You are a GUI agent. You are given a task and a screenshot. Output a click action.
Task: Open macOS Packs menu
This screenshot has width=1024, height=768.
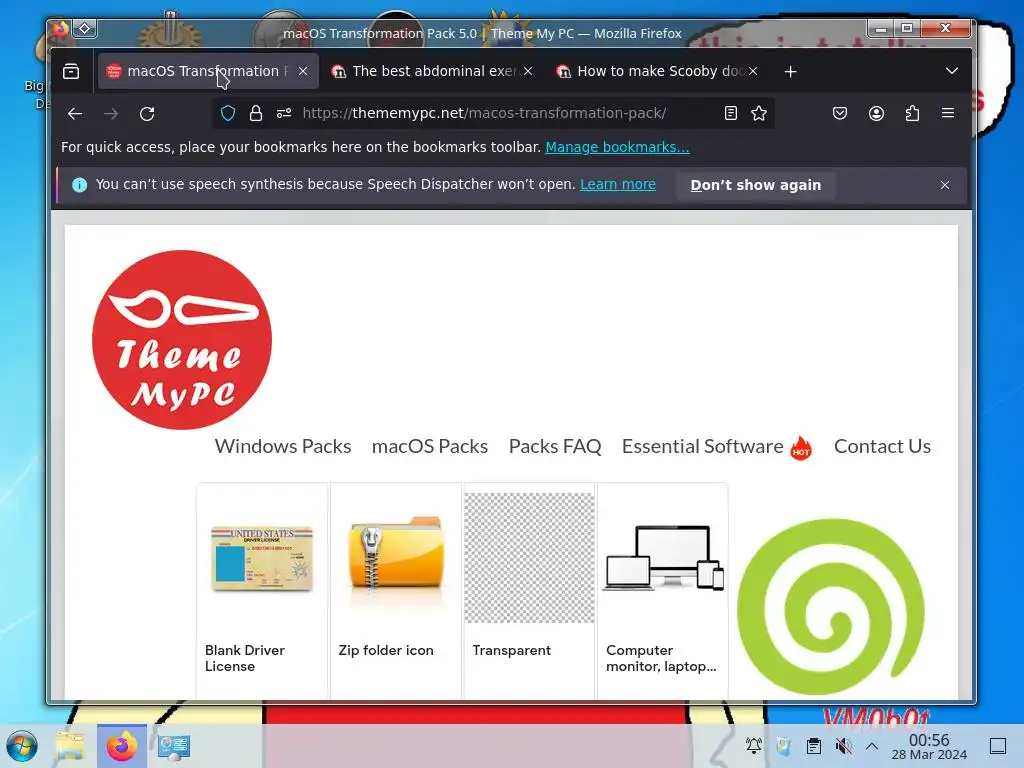pos(430,446)
